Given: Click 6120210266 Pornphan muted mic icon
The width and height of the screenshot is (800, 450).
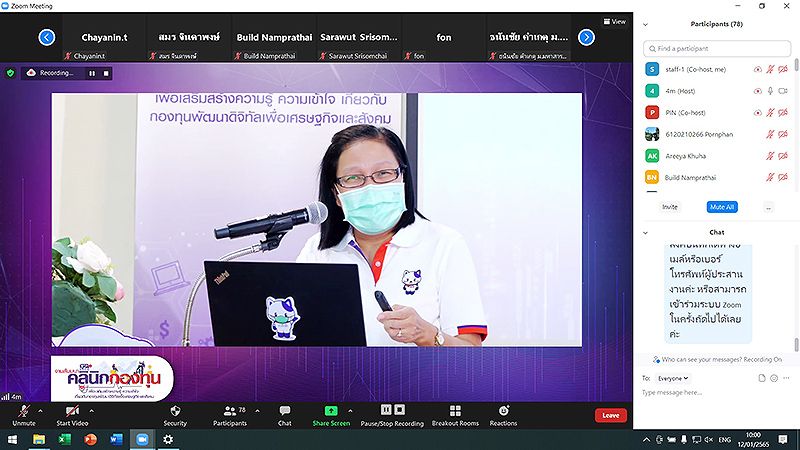Looking at the screenshot, I should click(x=770, y=135).
